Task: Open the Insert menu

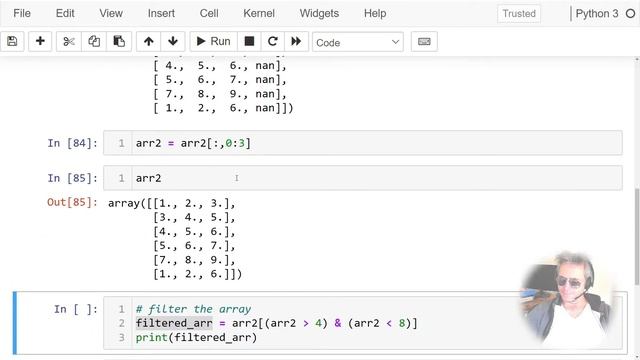Action: [x=161, y=13]
